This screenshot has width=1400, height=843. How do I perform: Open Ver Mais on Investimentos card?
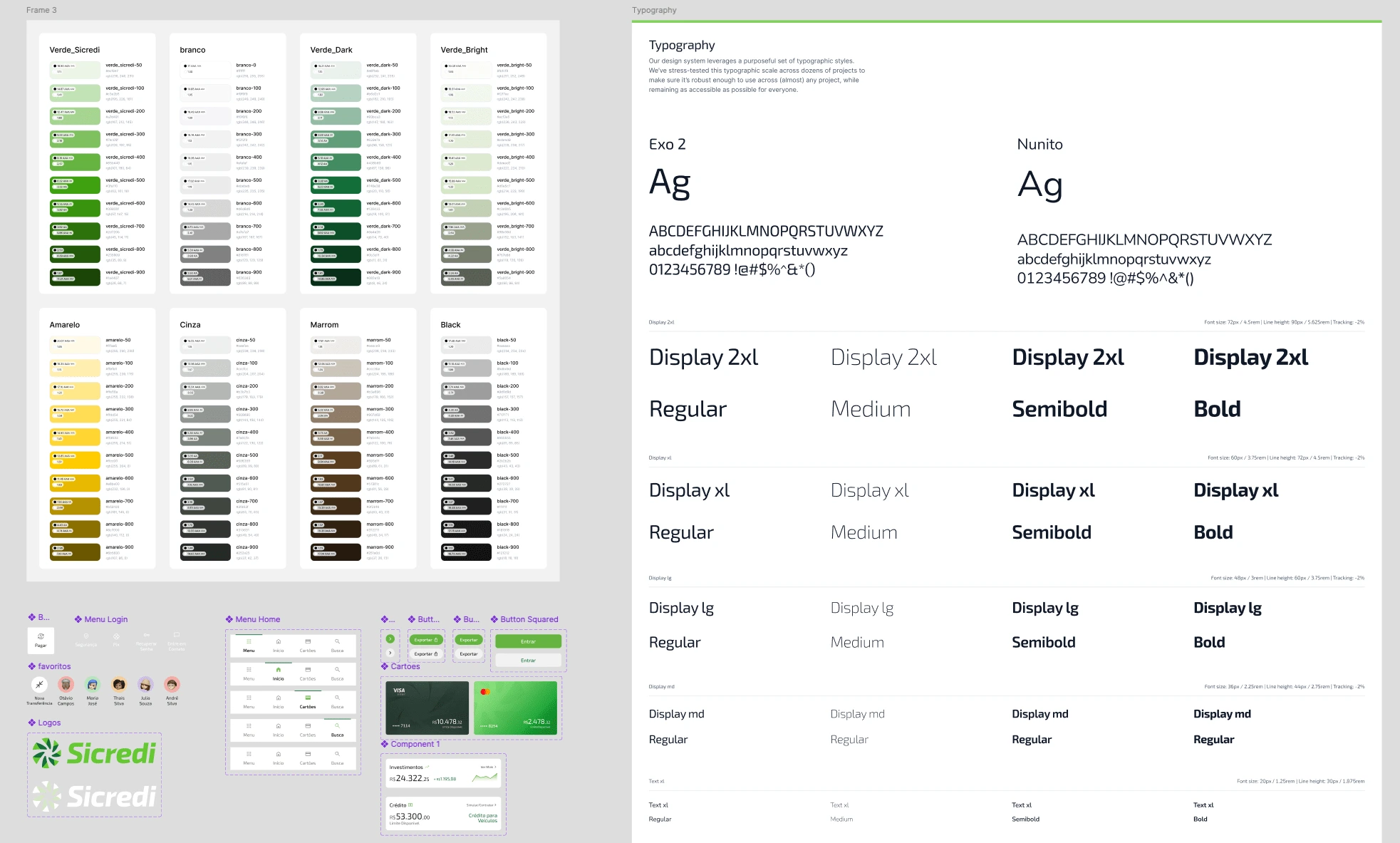click(488, 767)
